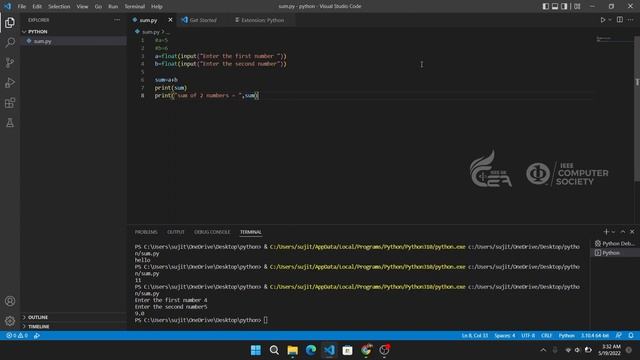The image size is (640, 360).
Task: Open the Testing flask view
Action: coord(10,122)
